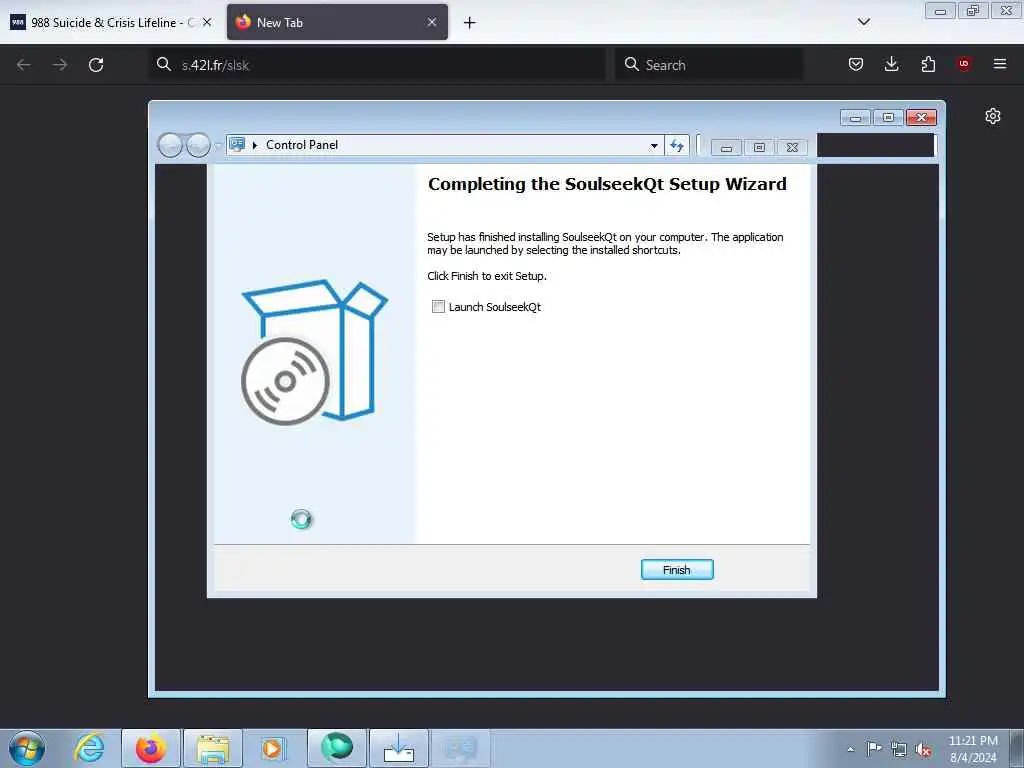Open the extensions puzzle icon
Screen dimensions: 1024x768
(x=928, y=64)
